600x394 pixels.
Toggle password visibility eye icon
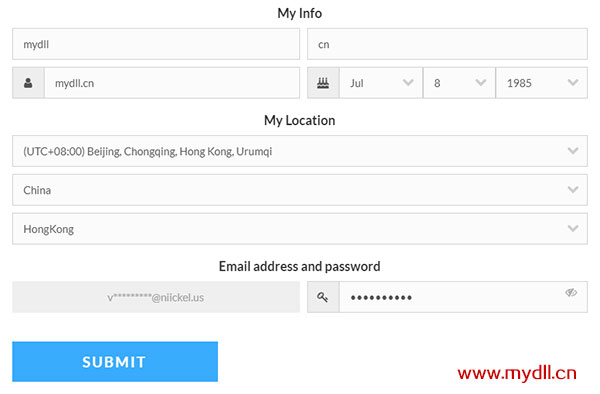coord(571,293)
